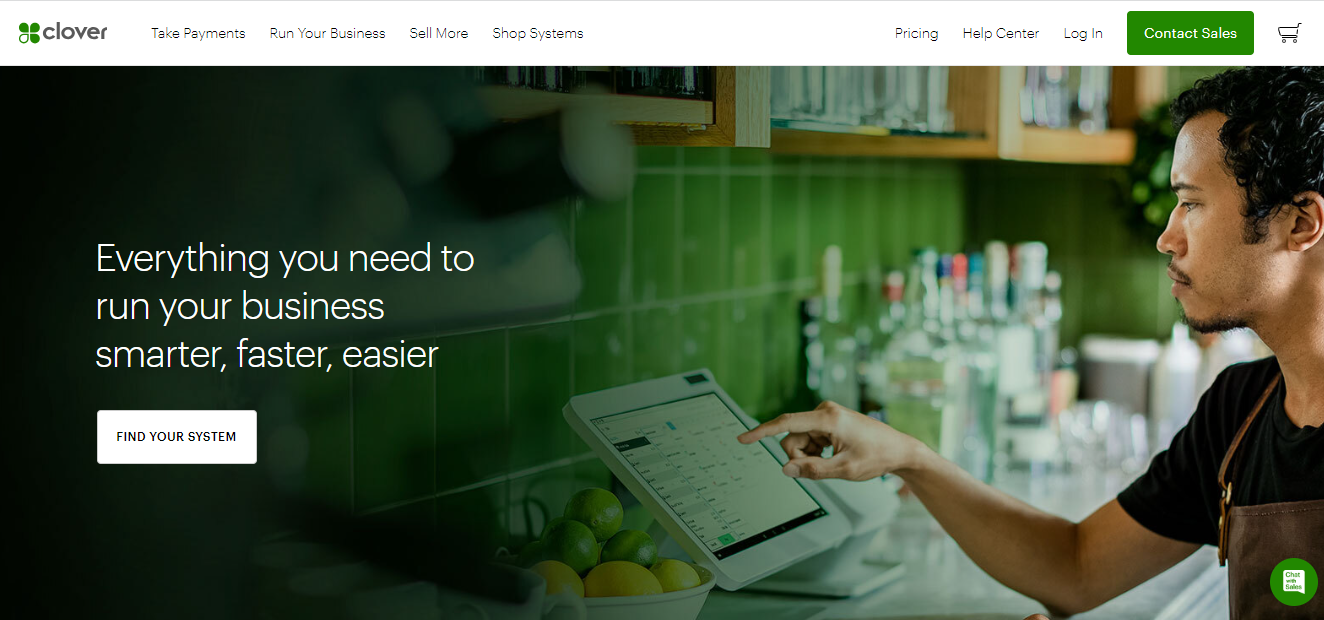Expand the Sell More menu
This screenshot has width=1324, height=620.
click(438, 33)
